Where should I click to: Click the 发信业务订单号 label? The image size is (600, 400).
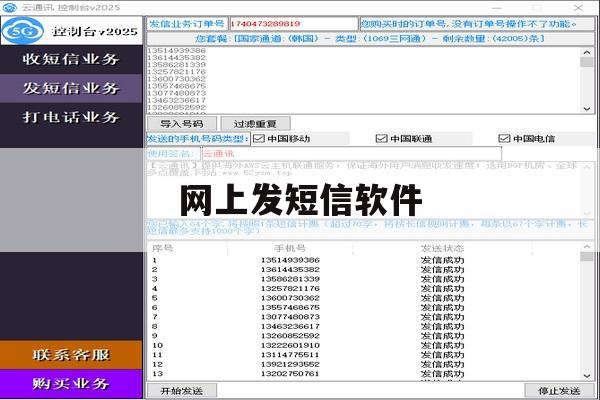(x=187, y=24)
